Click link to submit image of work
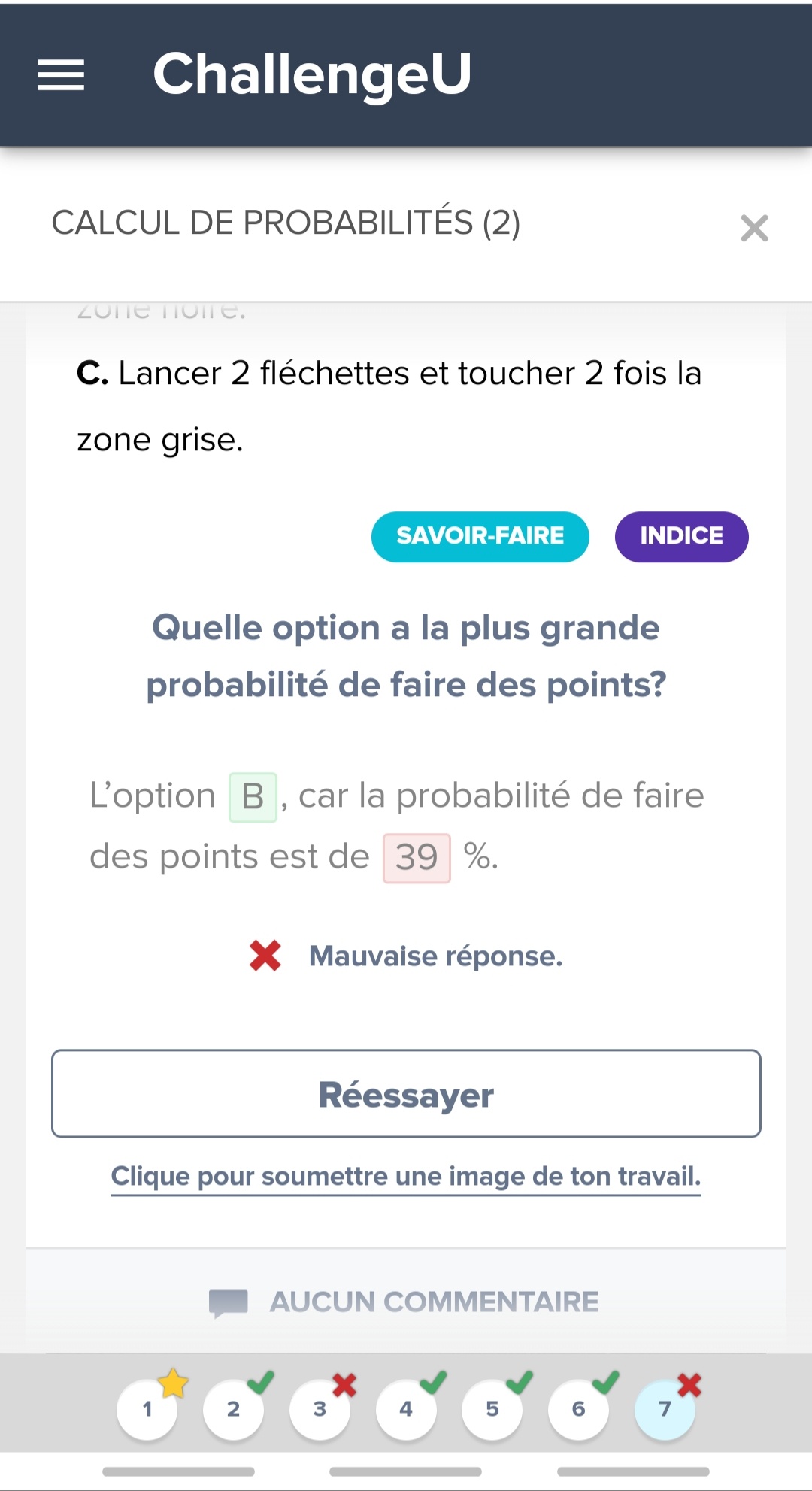This screenshot has width=812, height=1491. pyautogui.click(x=406, y=1176)
